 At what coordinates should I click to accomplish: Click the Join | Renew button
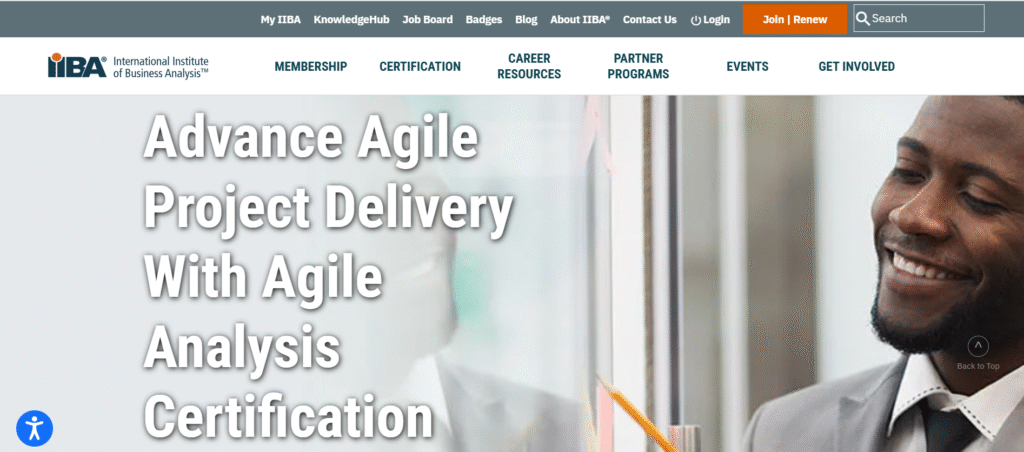795,20
